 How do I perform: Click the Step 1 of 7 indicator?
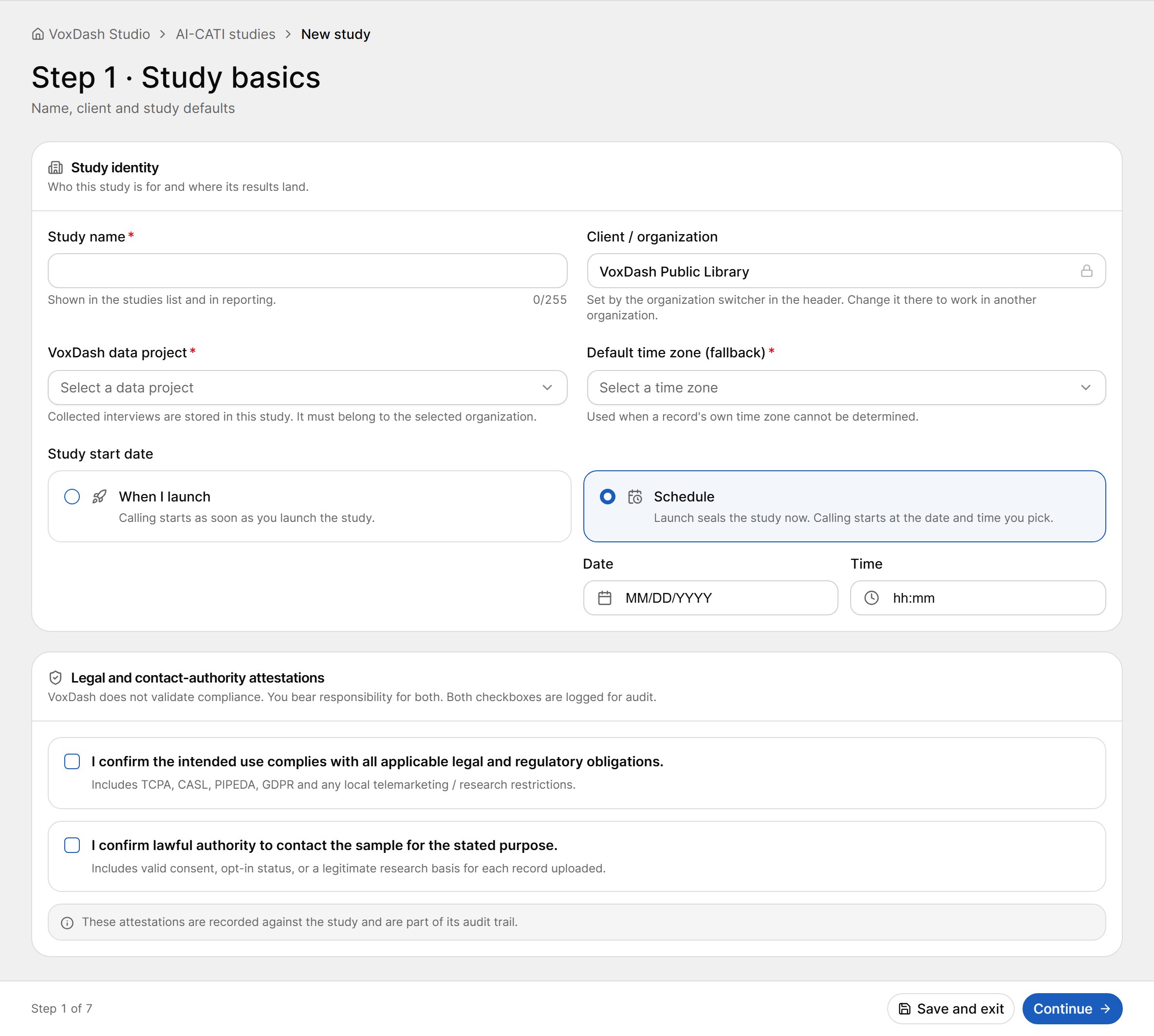pyautogui.click(x=61, y=1009)
